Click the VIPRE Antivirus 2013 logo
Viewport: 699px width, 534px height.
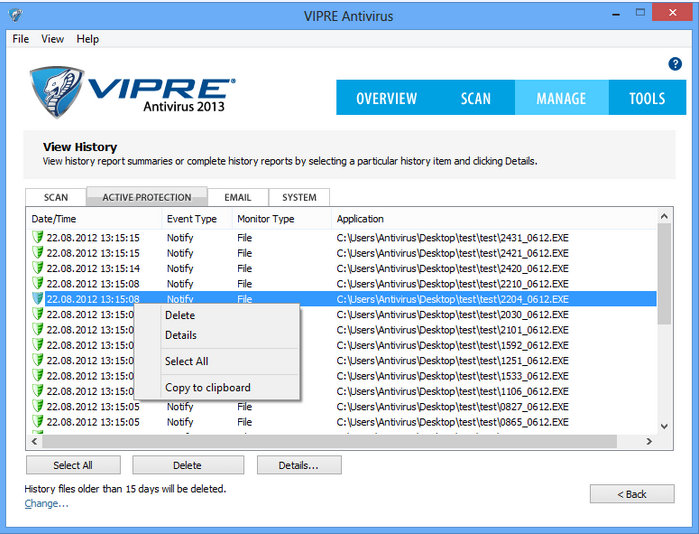(132, 92)
